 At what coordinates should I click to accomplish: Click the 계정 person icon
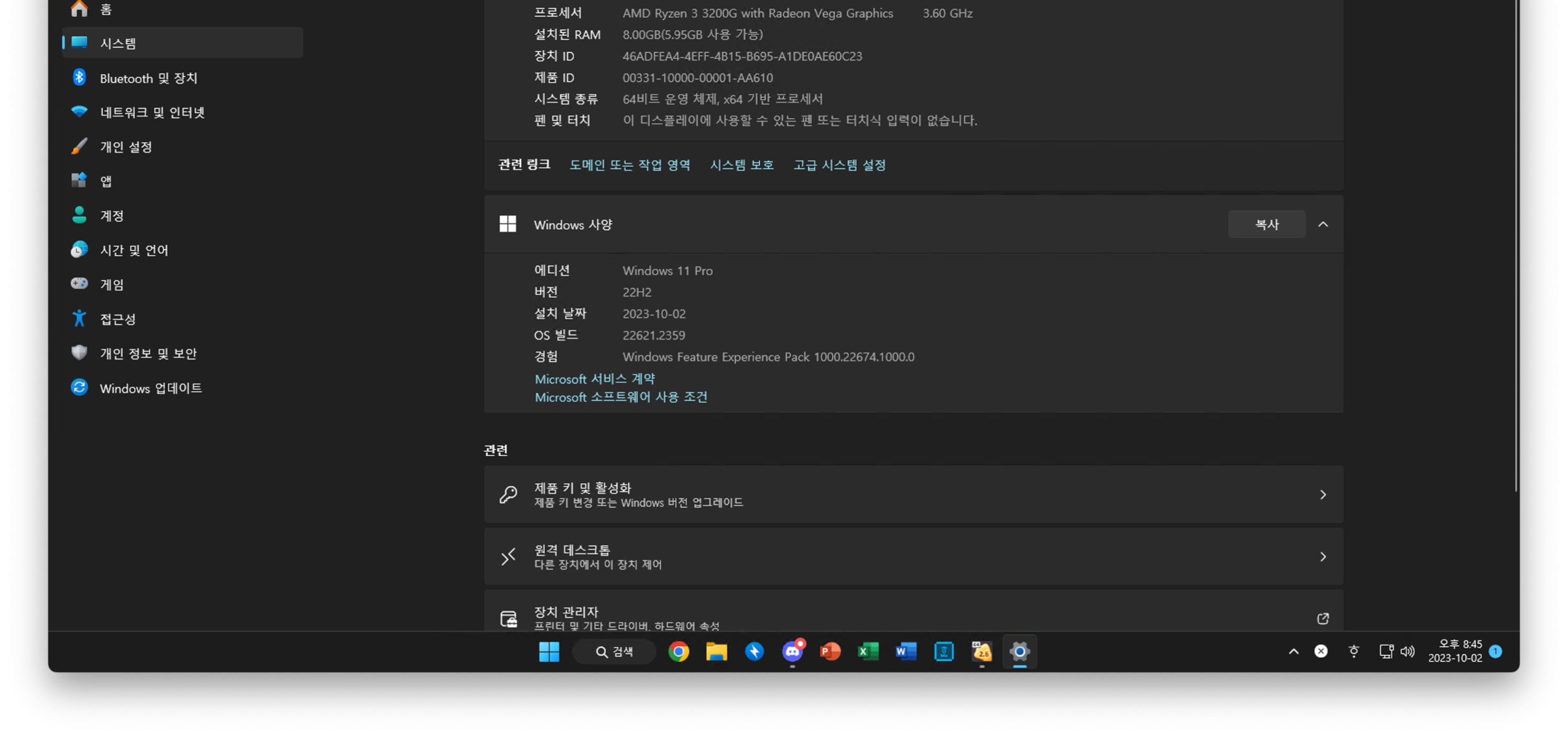79,215
